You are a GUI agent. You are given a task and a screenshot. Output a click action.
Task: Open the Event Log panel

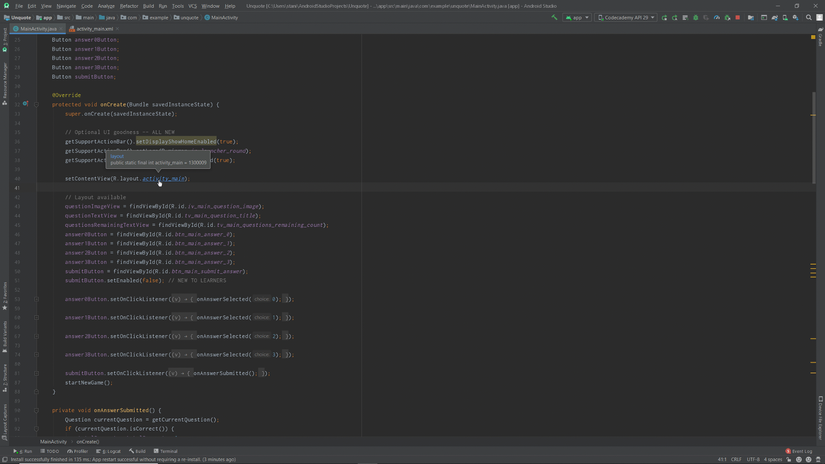pos(799,451)
